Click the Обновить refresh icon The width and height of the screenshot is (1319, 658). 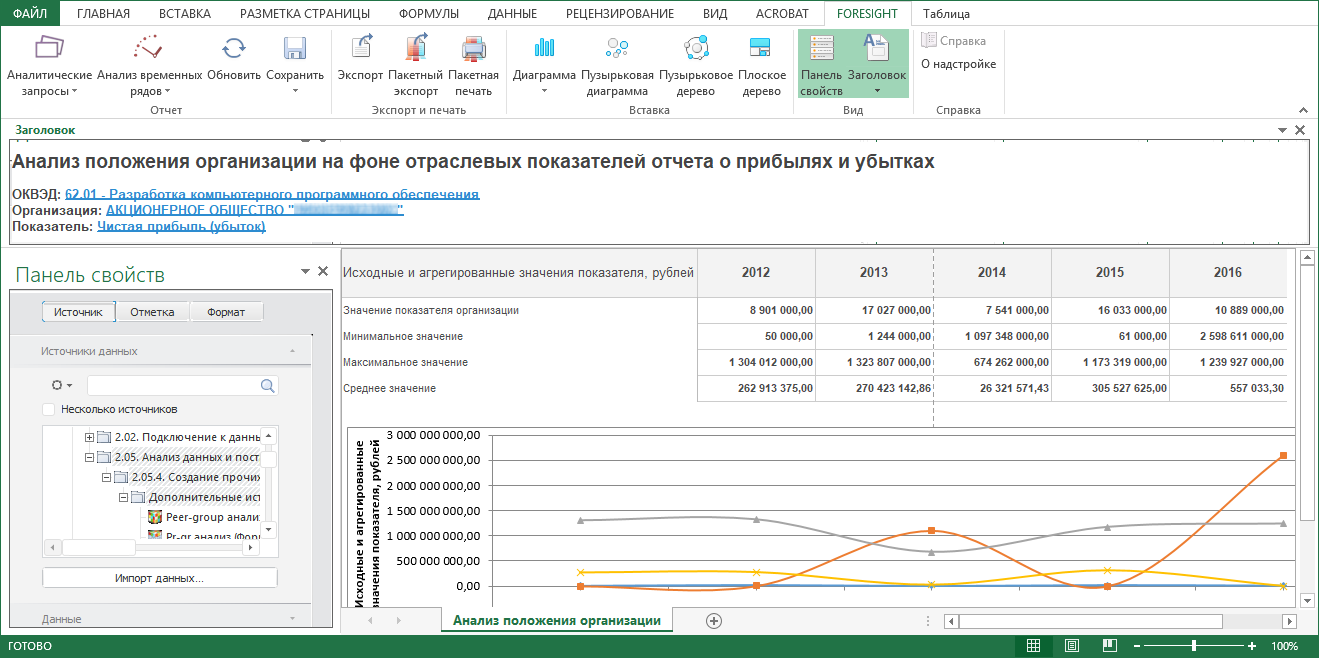(x=234, y=48)
